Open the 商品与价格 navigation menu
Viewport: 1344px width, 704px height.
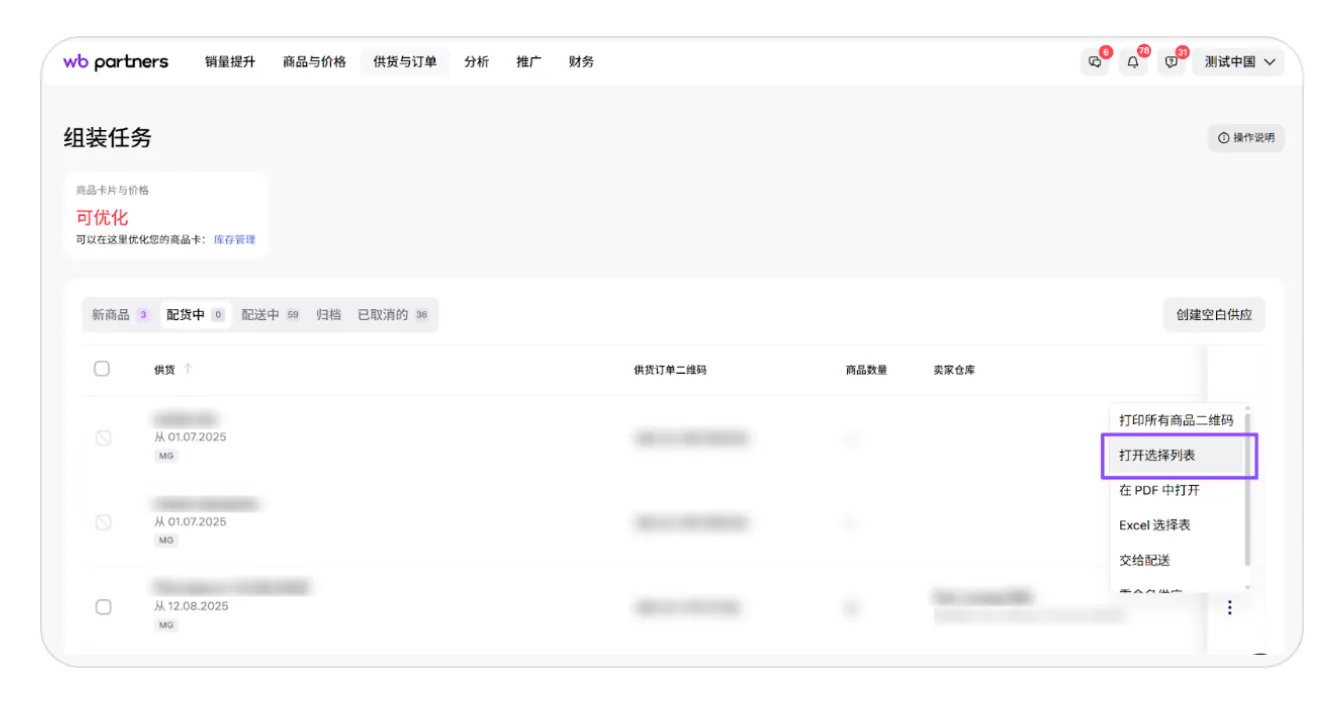pos(314,62)
